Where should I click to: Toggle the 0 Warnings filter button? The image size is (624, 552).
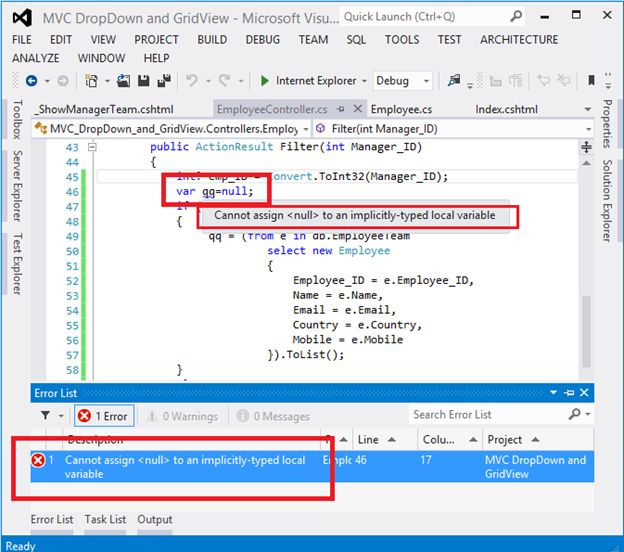tap(182, 416)
